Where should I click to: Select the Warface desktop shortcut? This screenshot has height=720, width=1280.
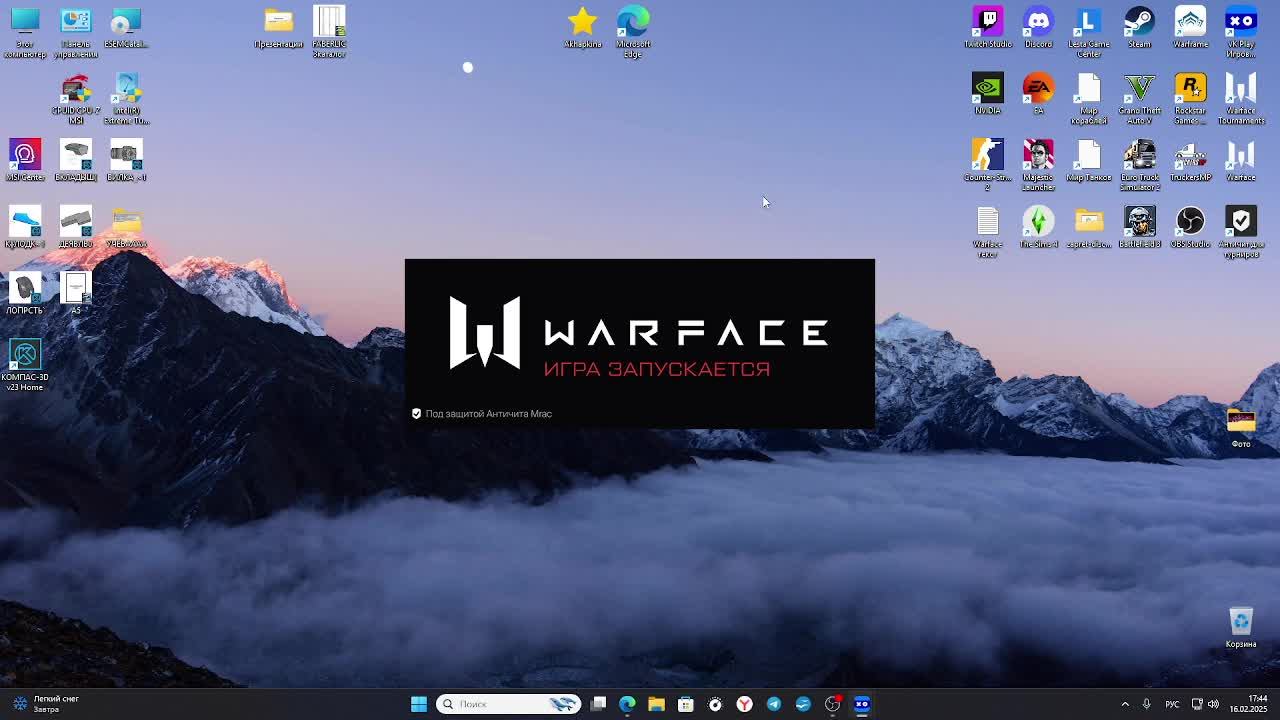1241,160
